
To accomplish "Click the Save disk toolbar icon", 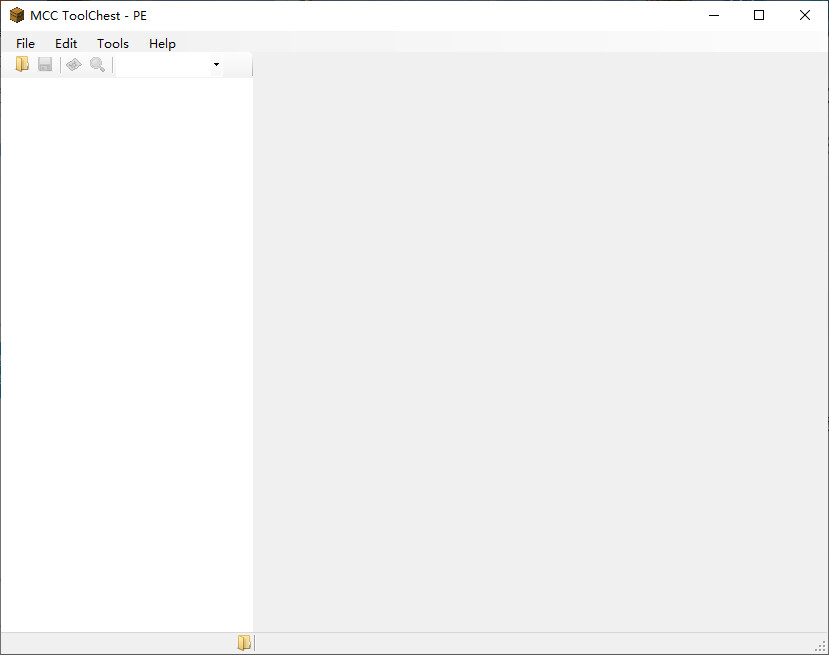I will point(45,64).
